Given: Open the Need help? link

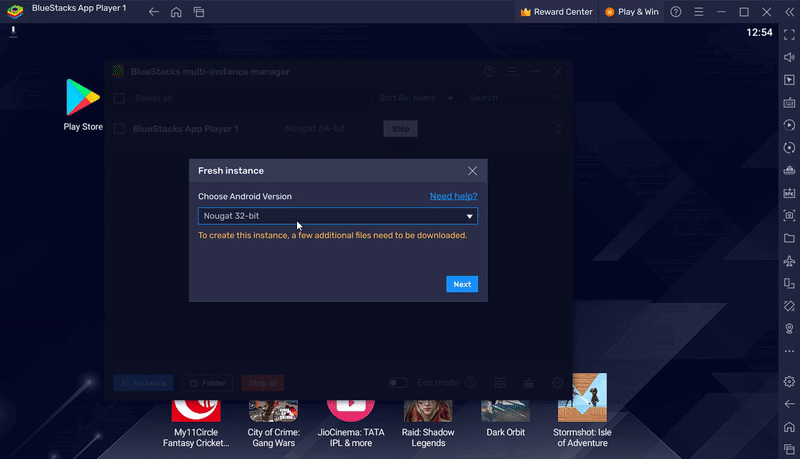Looking at the screenshot, I should click(x=454, y=196).
